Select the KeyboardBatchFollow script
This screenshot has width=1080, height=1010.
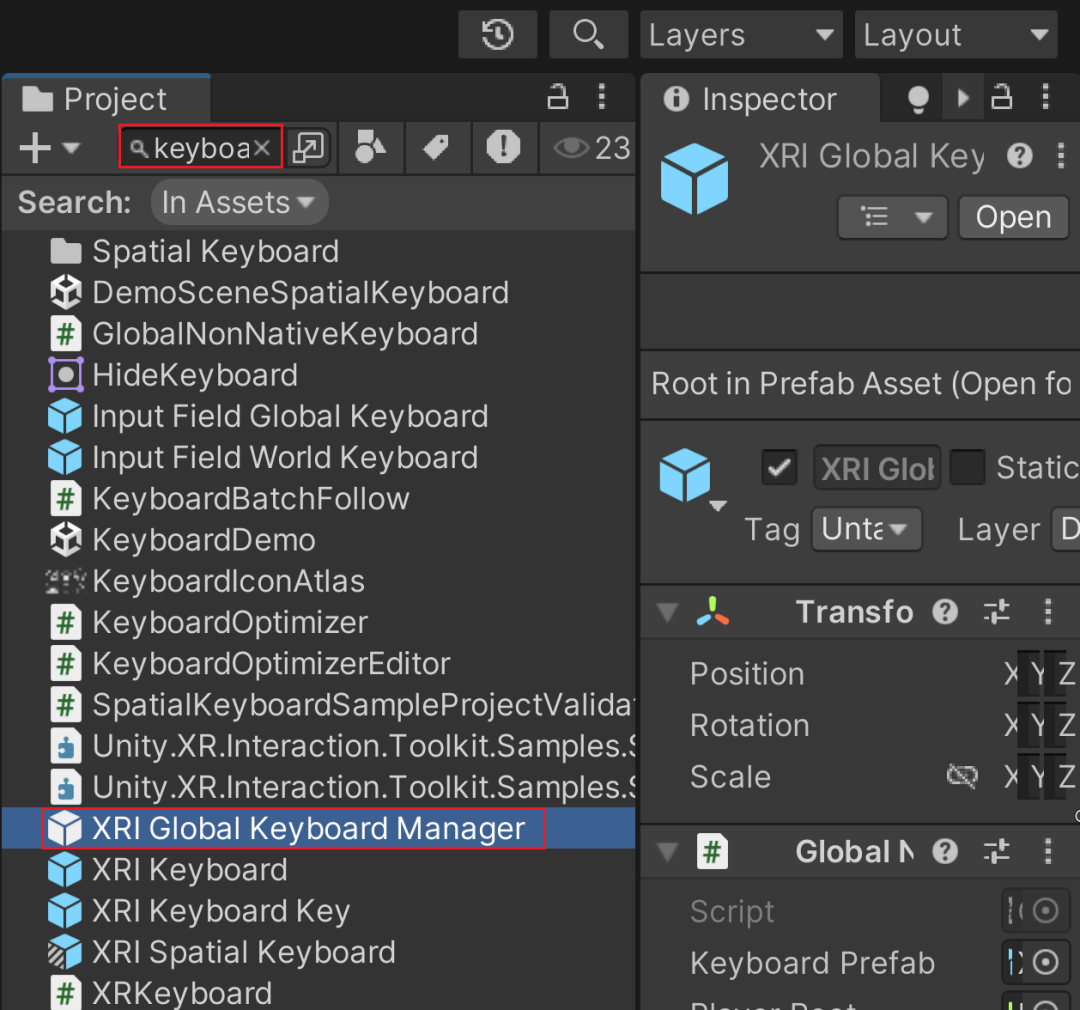click(318, 499)
